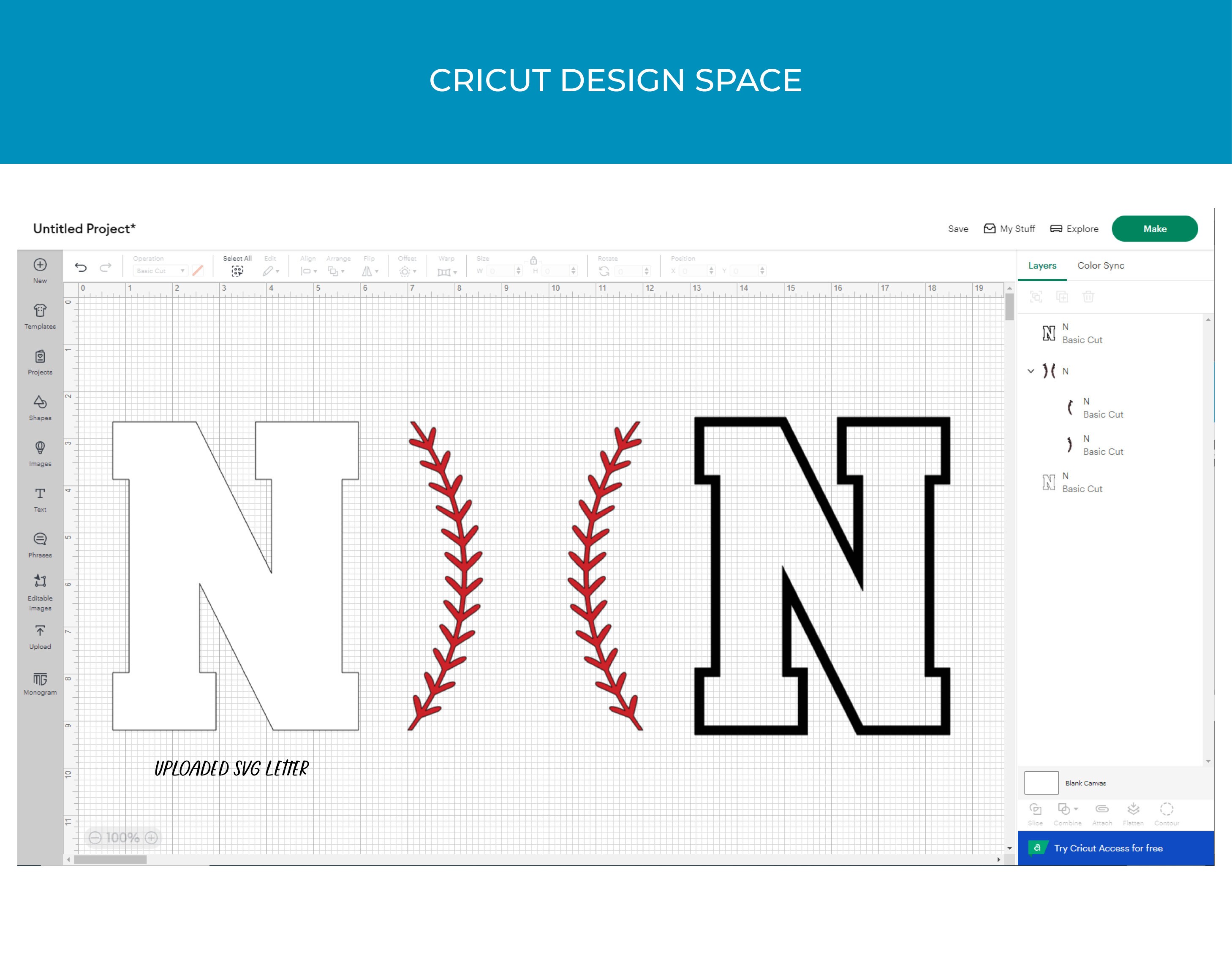Click the Blank Canvas color swatch
This screenshot has height=968, width=1232.
(1041, 783)
